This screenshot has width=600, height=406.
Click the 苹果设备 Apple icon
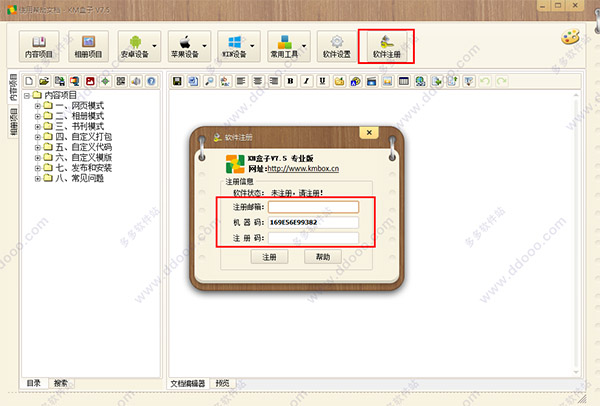185,42
